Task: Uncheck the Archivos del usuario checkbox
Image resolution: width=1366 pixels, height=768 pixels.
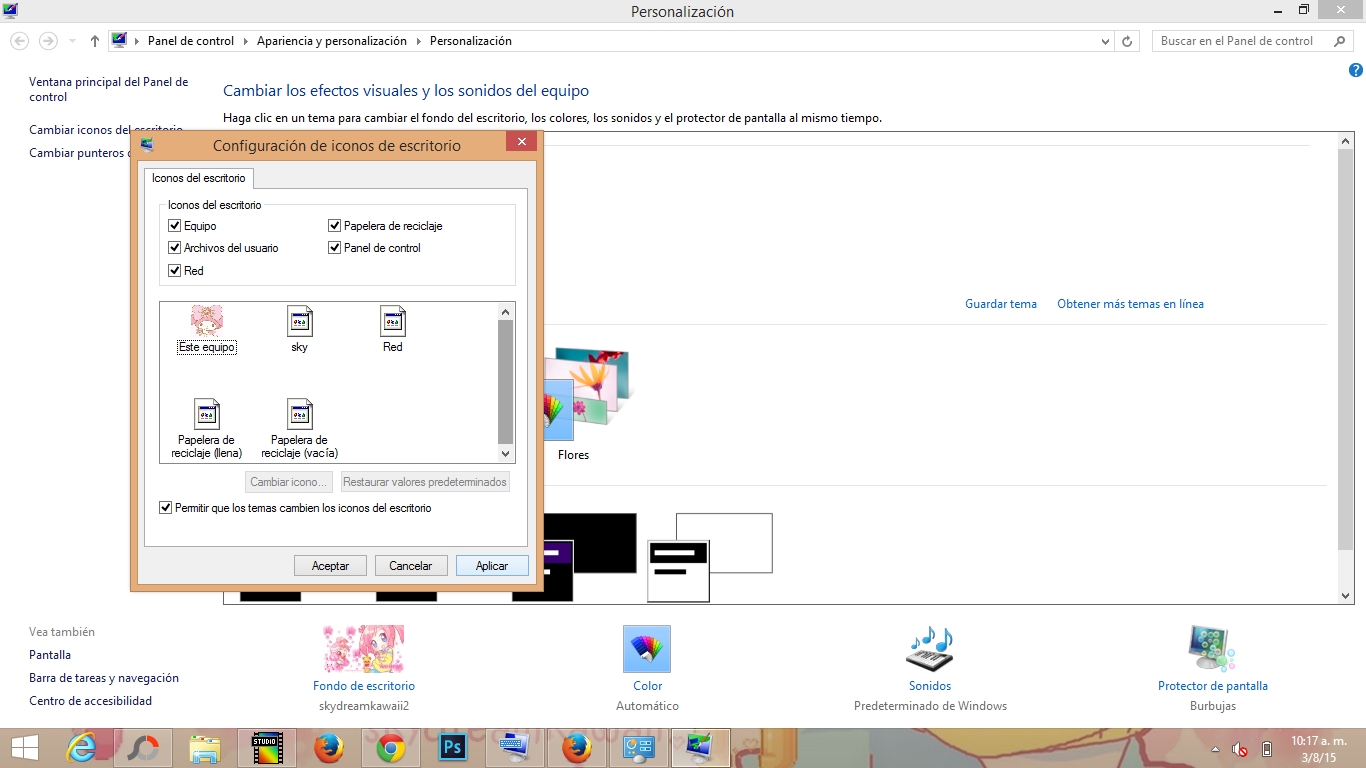Action: click(175, 248)
